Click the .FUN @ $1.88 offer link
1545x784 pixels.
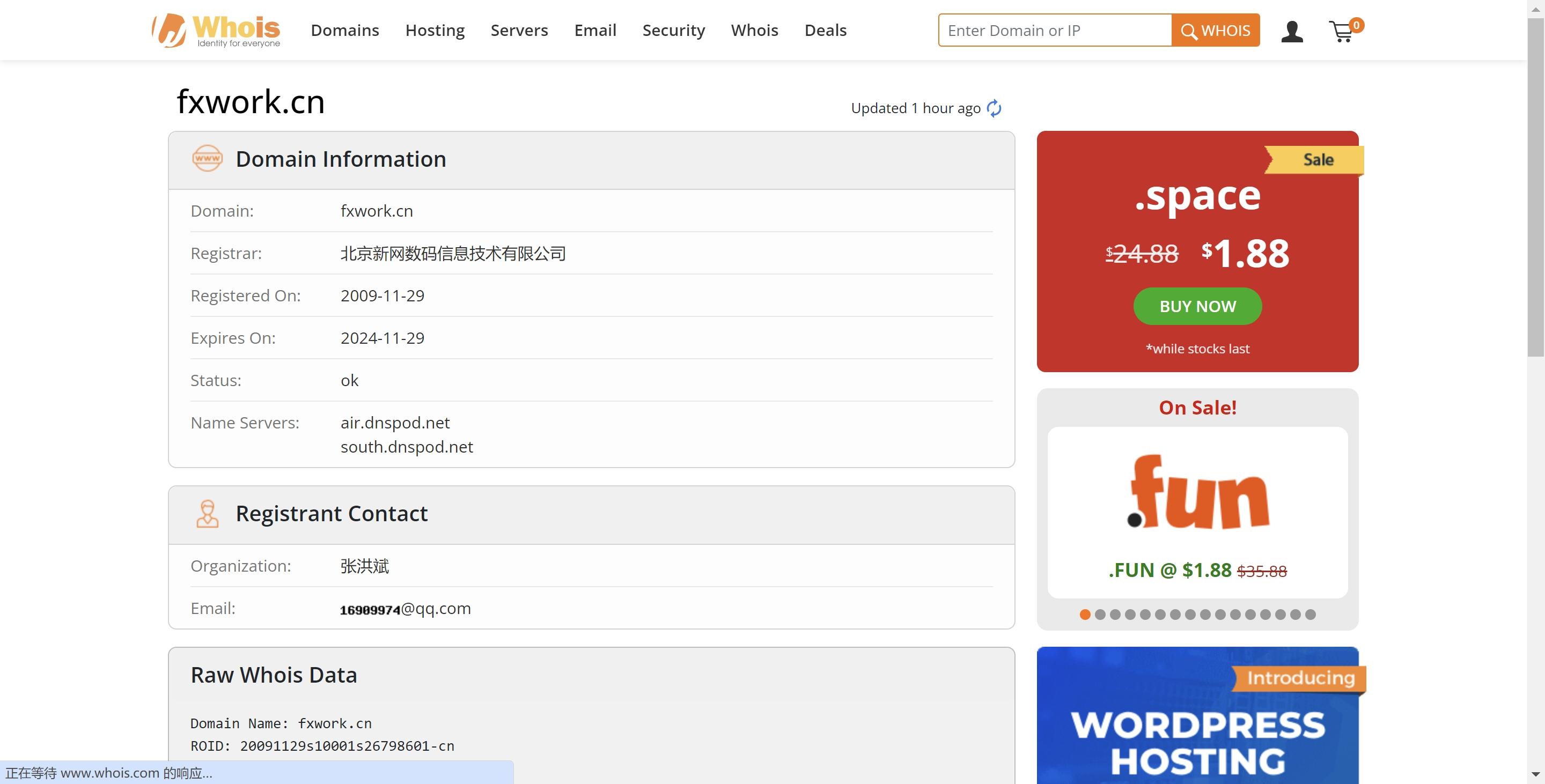click(1197, 570)
